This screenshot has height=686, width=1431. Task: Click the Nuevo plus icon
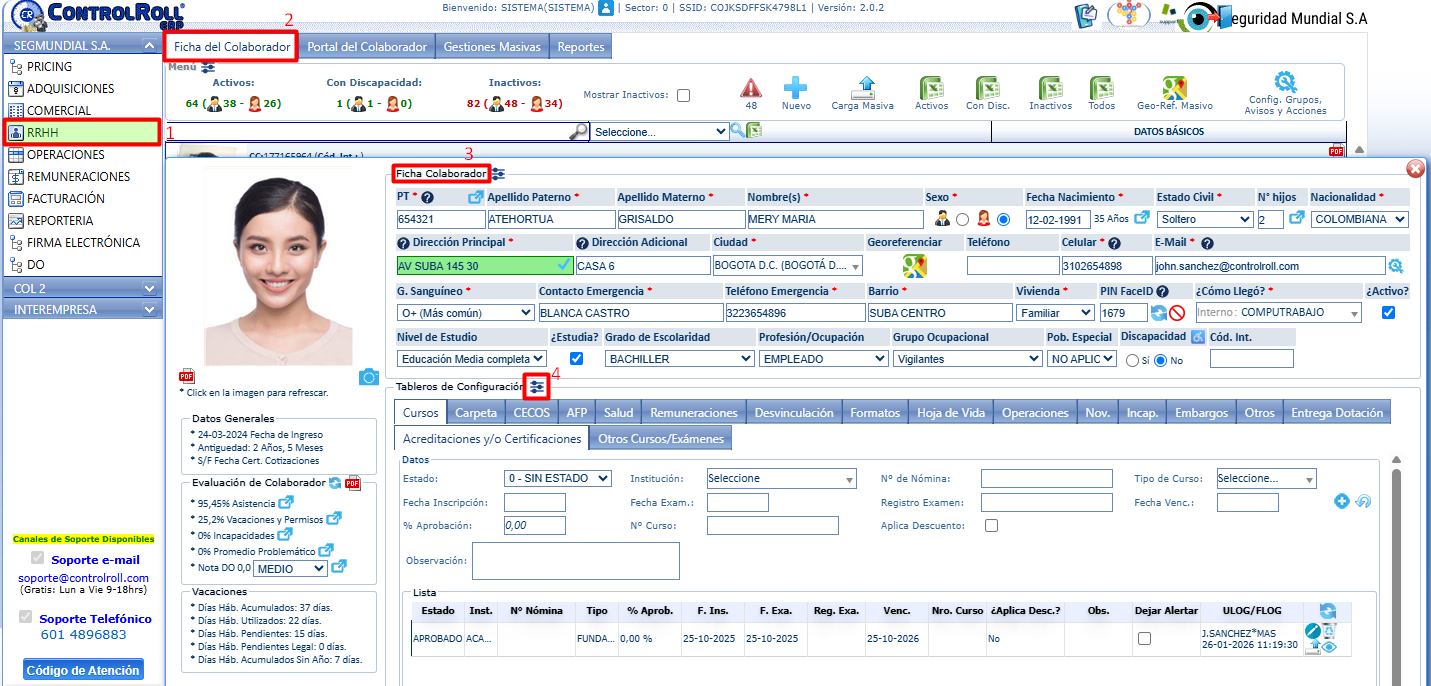point(796,88)
